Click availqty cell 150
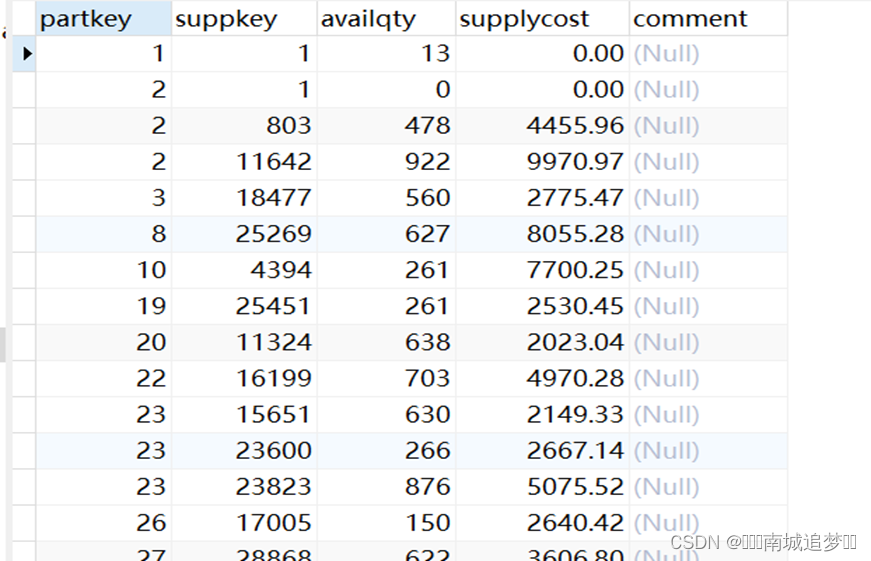Image resolution: width=871 pixels, height=561 pixels. click(386, 523)
